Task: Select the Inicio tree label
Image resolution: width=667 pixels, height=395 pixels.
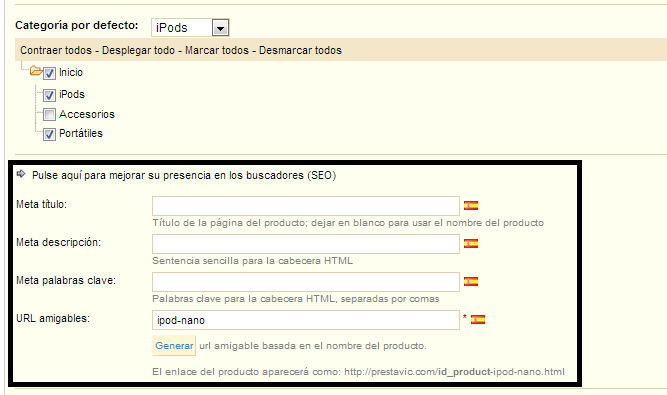Action: [x=71, y=72]
